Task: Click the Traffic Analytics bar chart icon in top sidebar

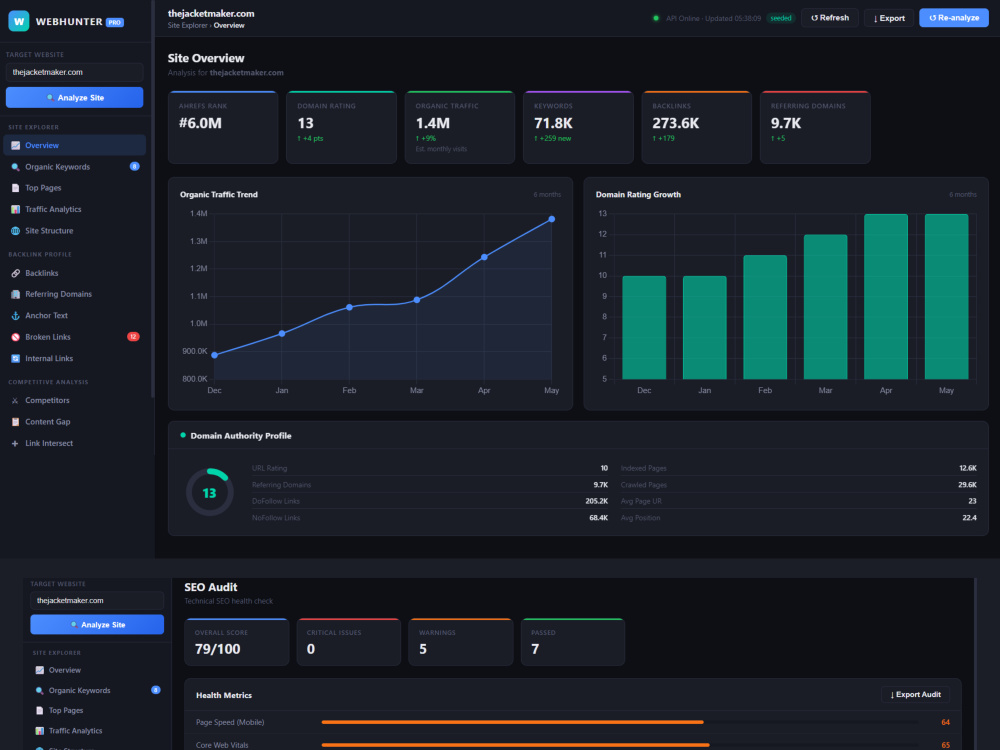Action: click(15, 209)
